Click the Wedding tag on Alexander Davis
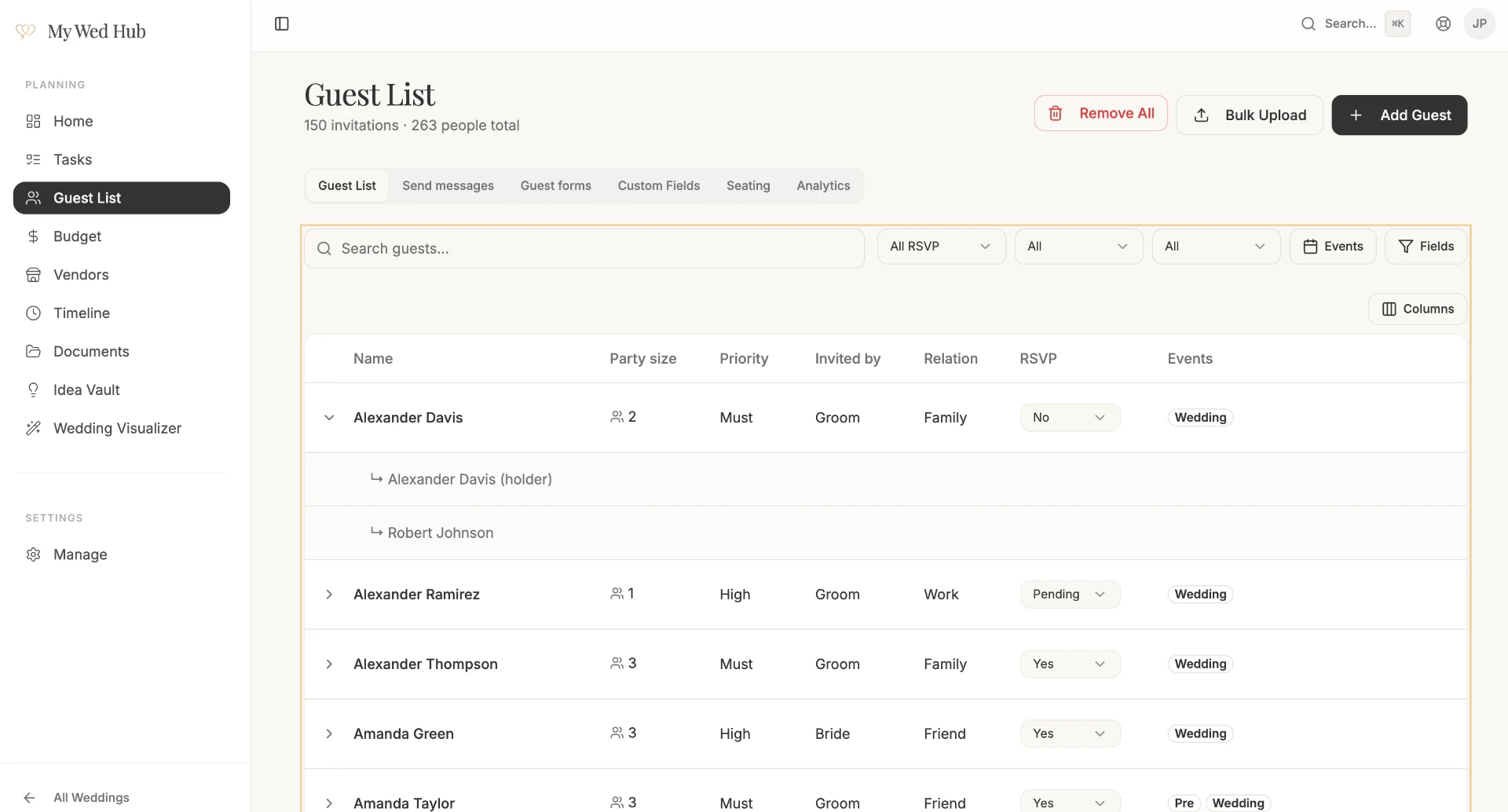The height and width of the screenshot is (812, 1508). pos(1200,418)
